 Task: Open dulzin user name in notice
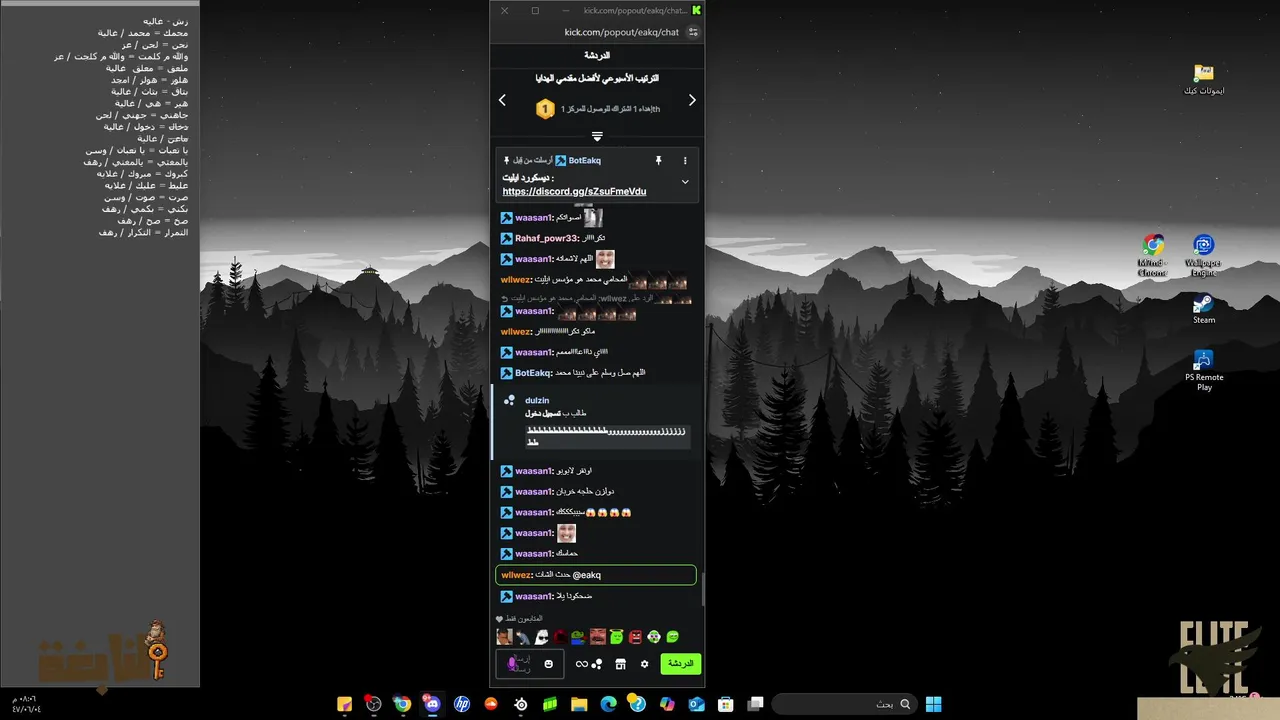537,400
